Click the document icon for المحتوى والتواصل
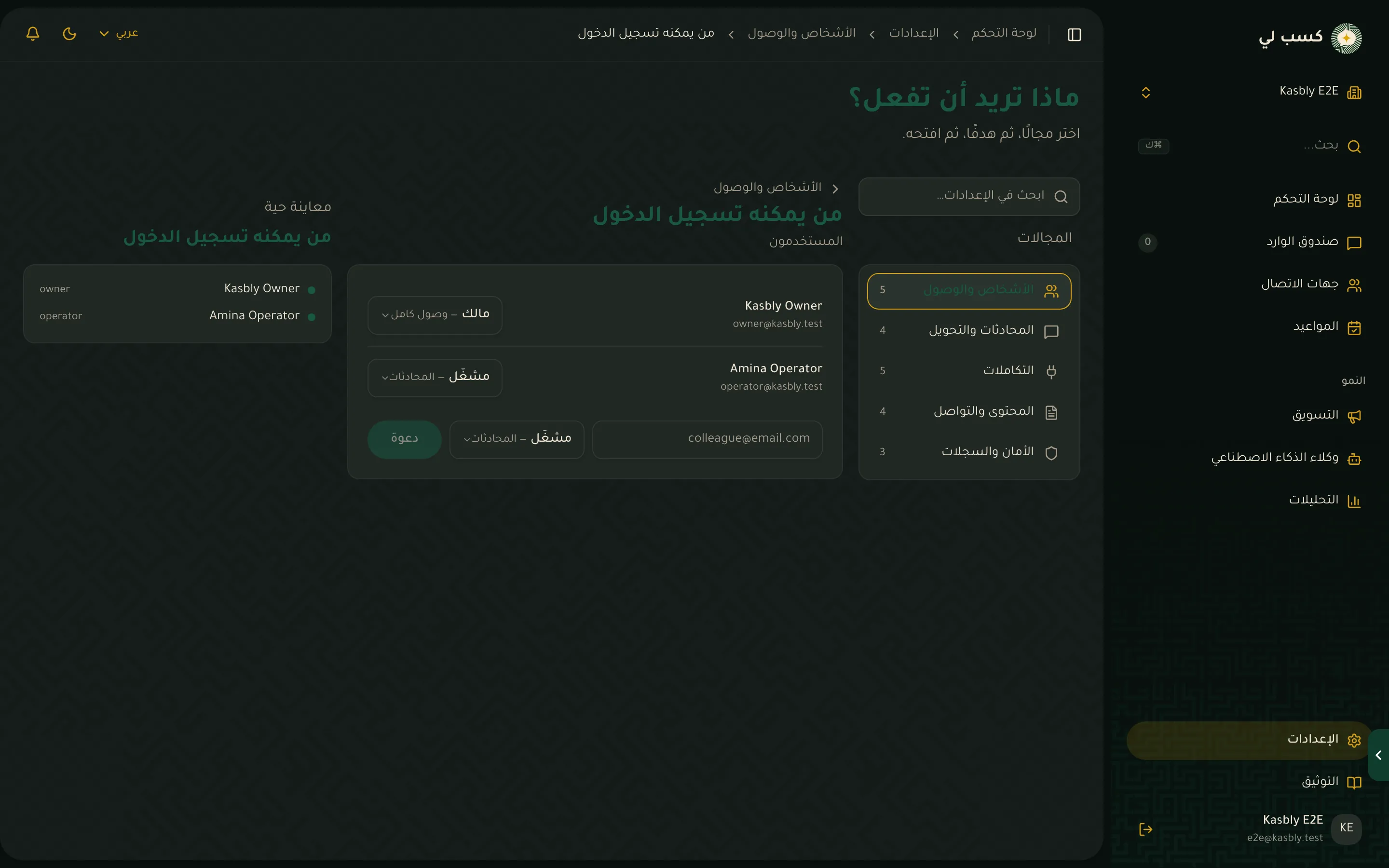Image resolution: width=1389 pixels, height=868 pixels. (1051, 413)
